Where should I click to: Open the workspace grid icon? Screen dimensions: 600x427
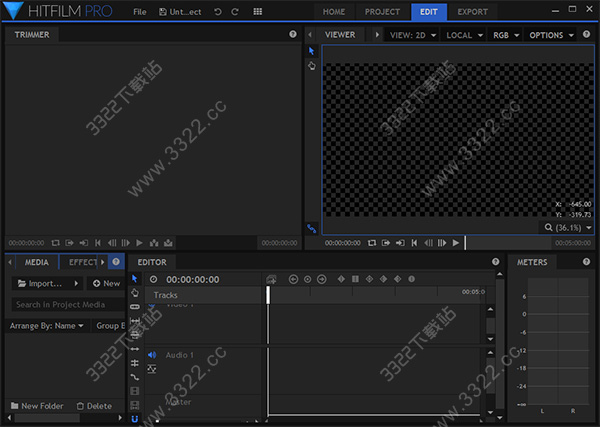[x=258, y=12]
